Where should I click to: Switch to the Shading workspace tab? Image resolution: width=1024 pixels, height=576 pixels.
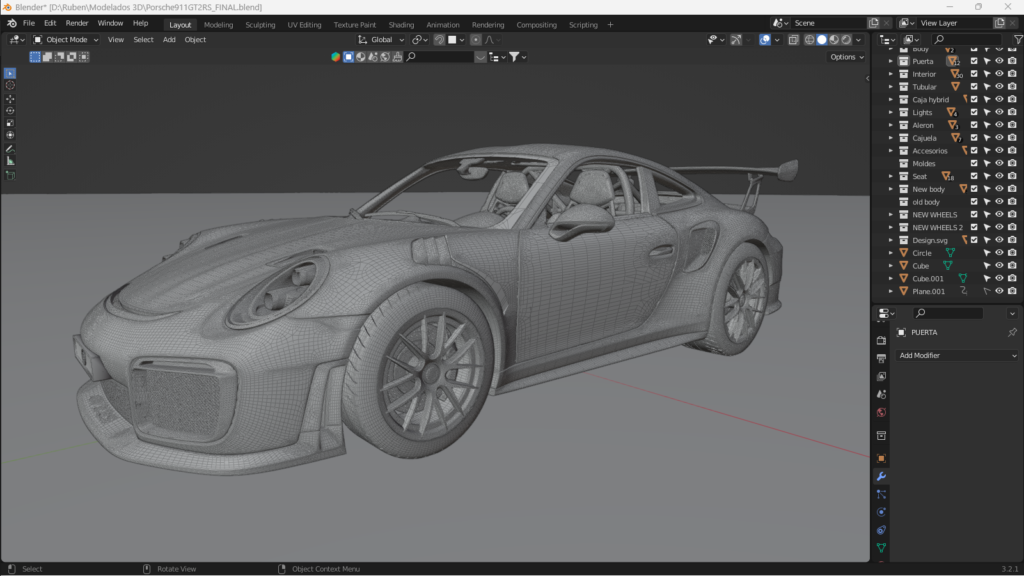click(x=401, y=25)
